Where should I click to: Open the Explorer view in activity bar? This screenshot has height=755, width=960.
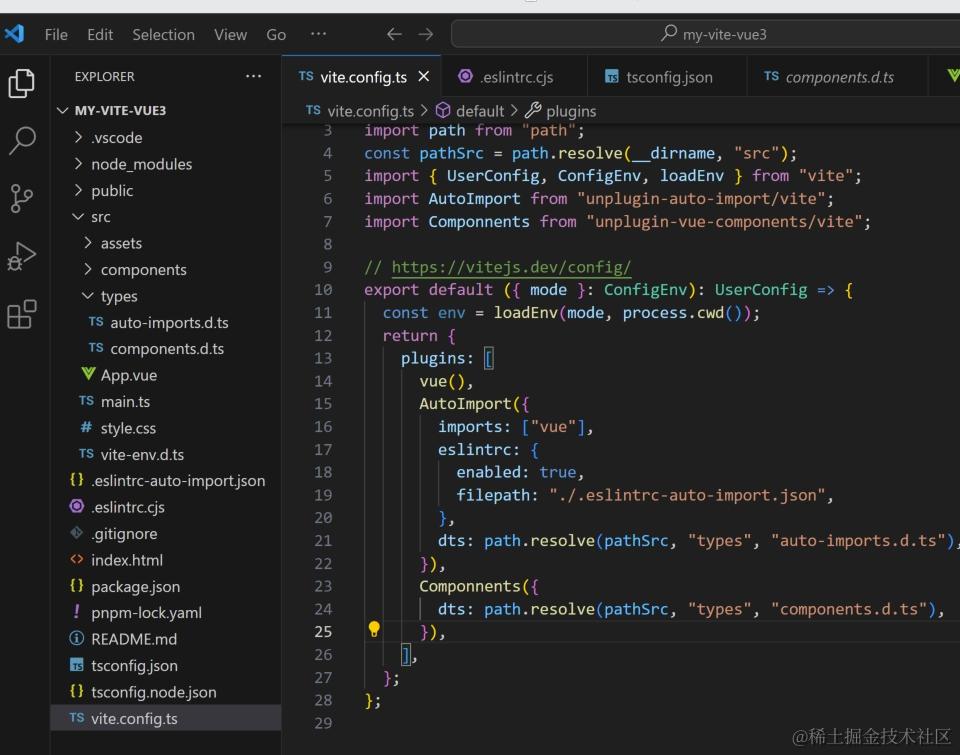[x=21, y=83]
